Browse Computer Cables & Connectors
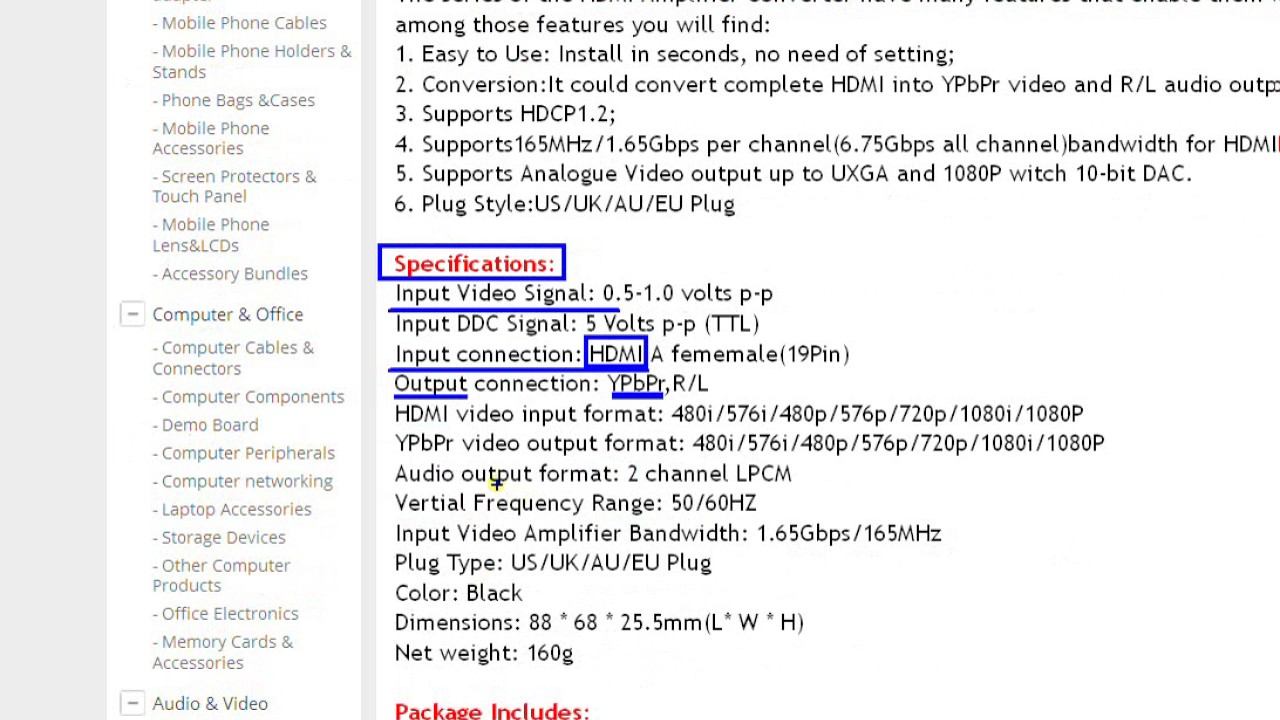Viewport: 1280px width, 720px height. point(233,358)
